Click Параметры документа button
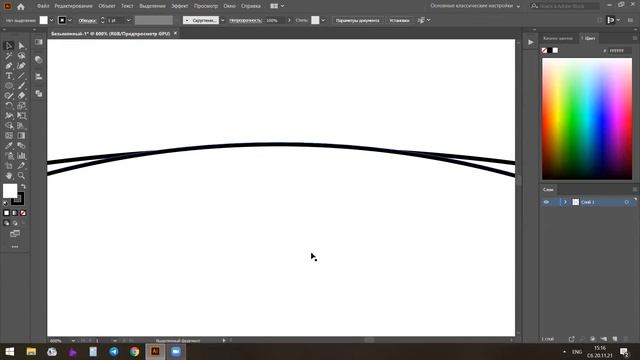640x360 pixels. (357, 20)
